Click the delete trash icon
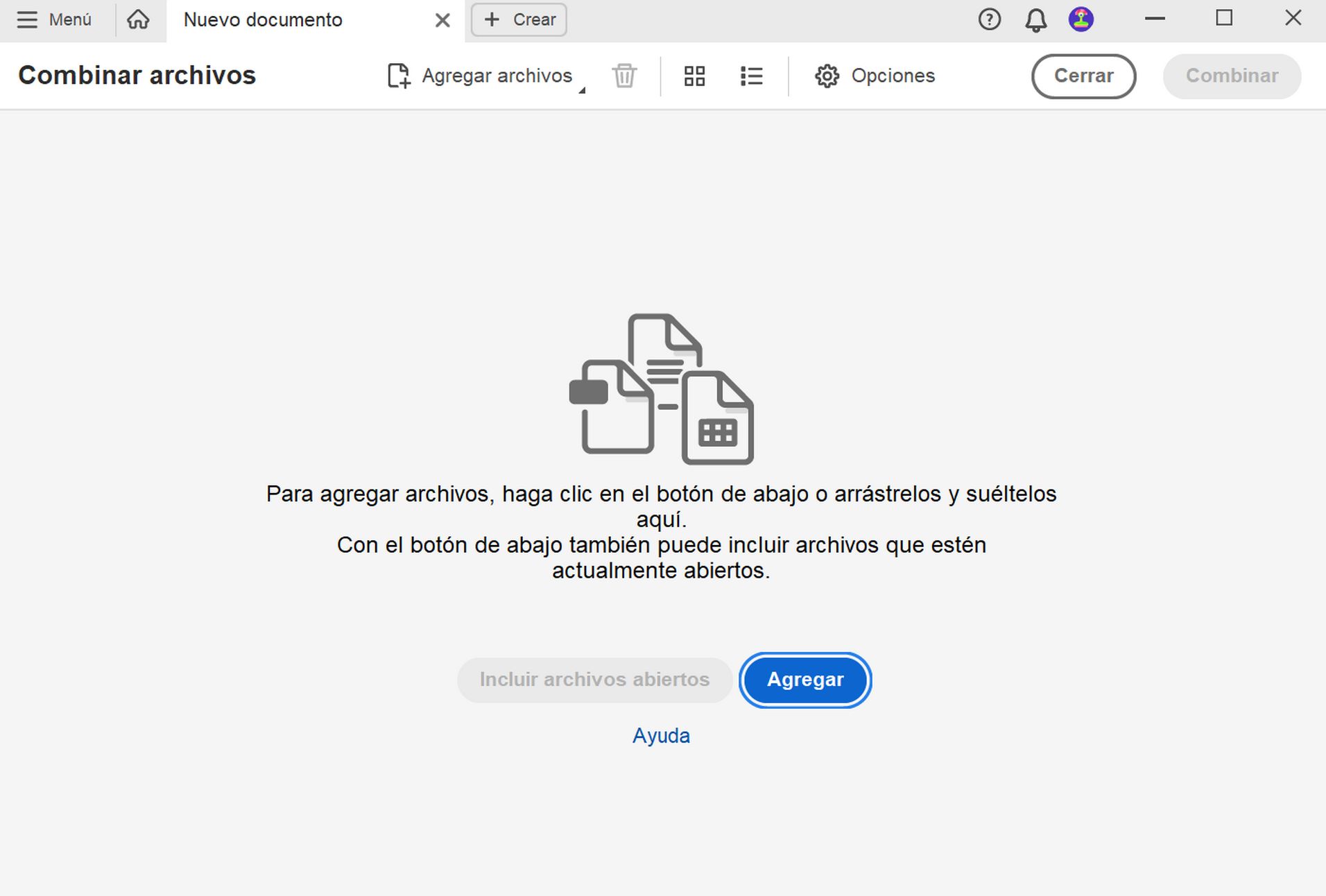The width and height of the screenshot is (1326, 896). coord(623,76)
